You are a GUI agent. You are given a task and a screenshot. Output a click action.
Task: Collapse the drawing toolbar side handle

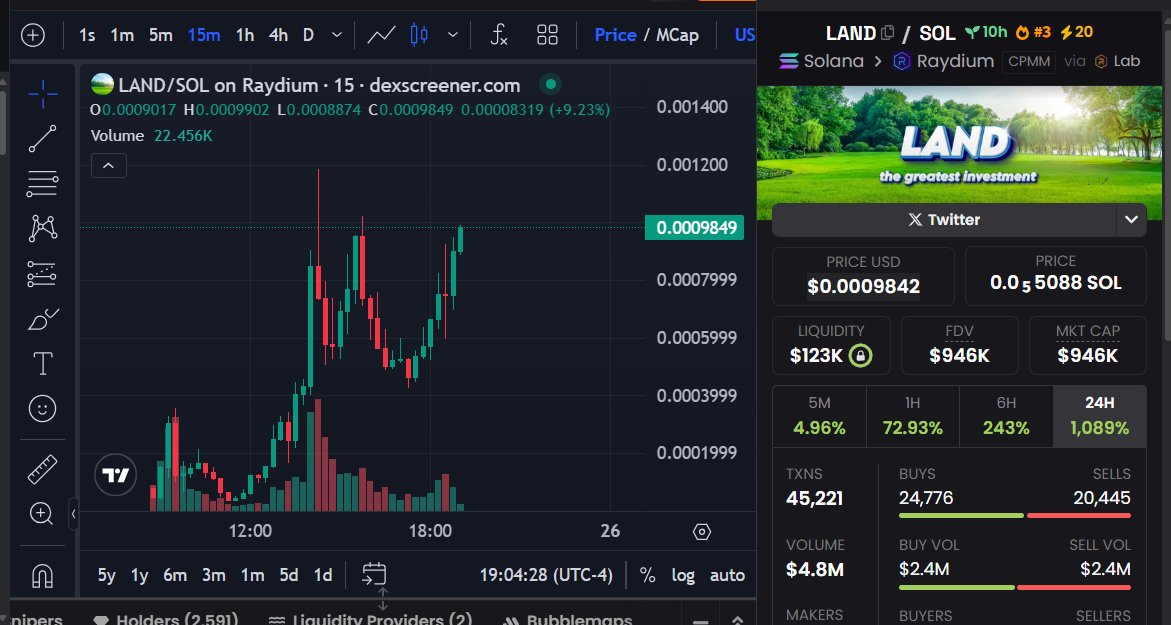click(73, 514)
